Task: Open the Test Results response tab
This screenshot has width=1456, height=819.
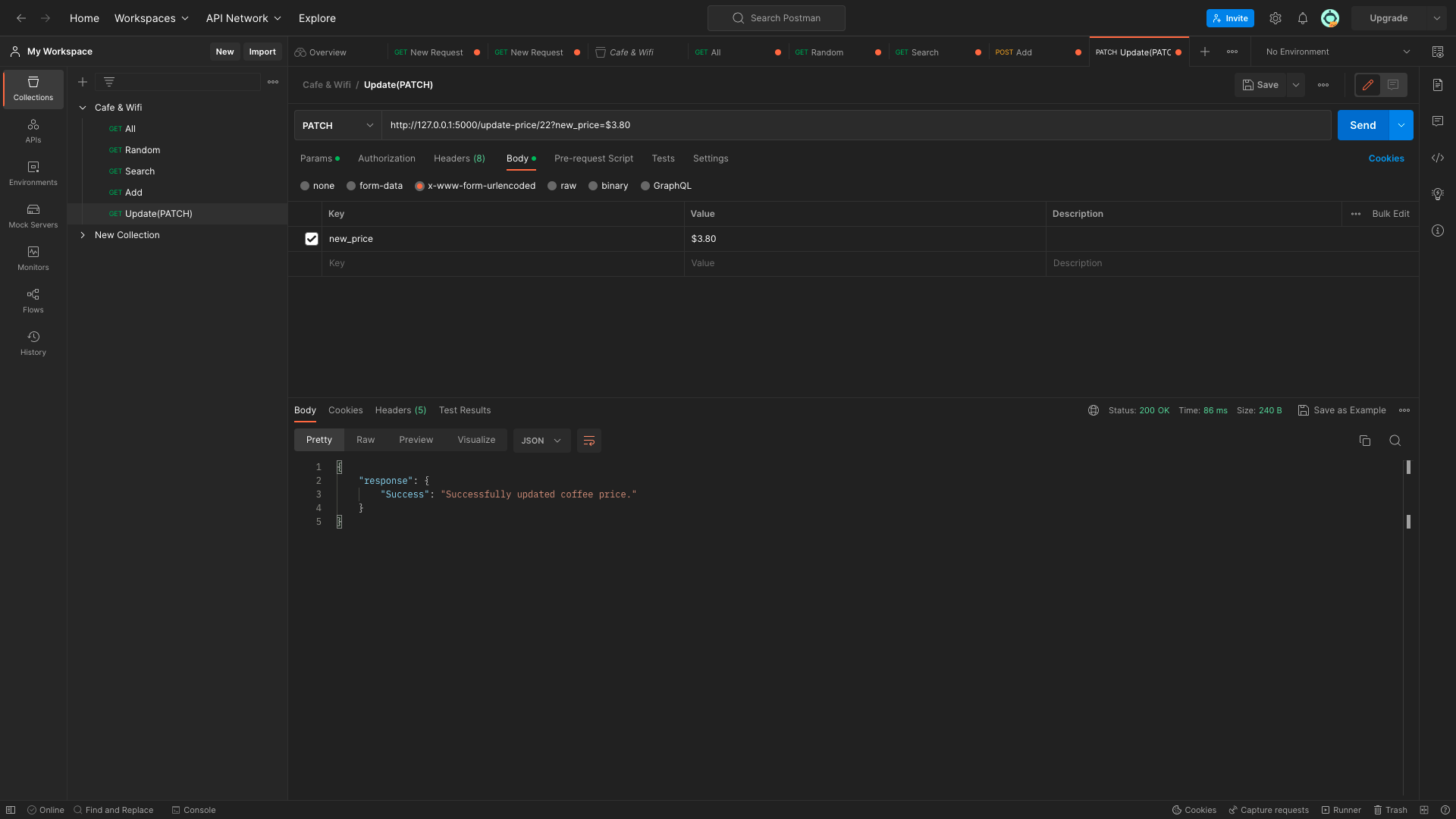Action: coord(464,410)
